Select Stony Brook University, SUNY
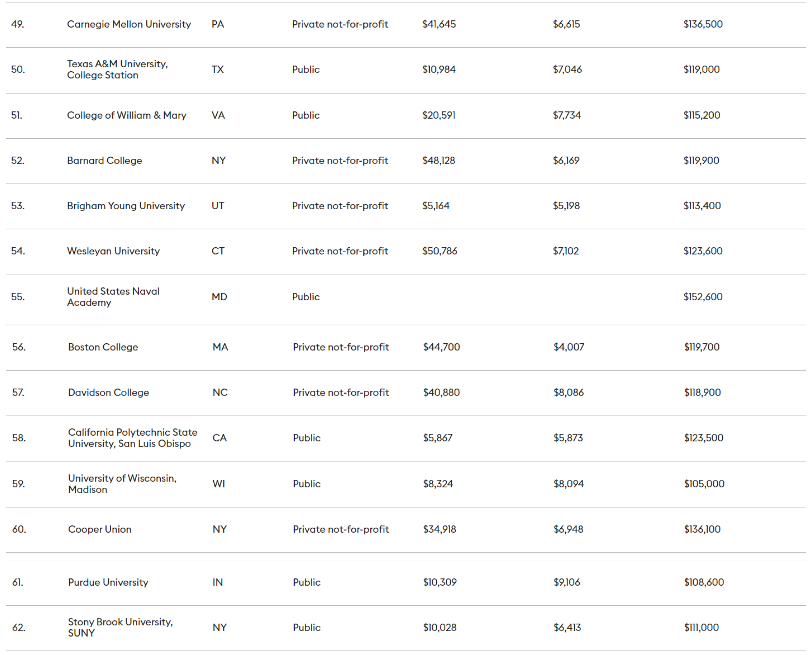 tap(120, 627)
